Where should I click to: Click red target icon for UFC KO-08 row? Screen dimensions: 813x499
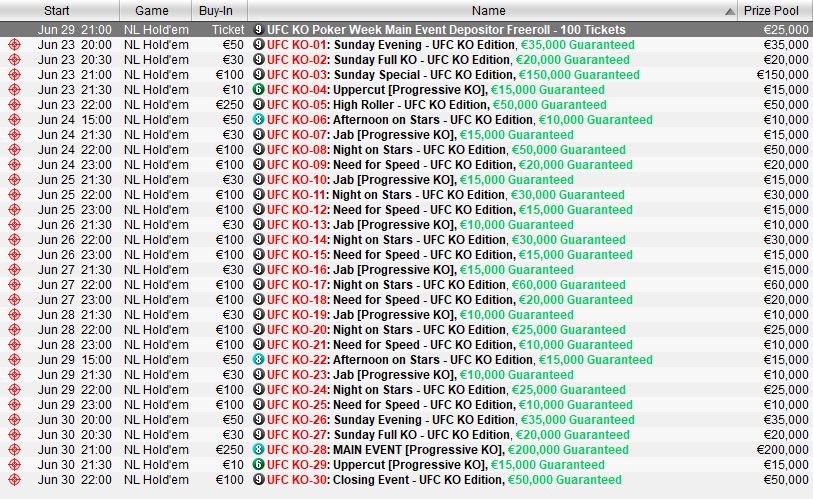pyautogui.click(x=15, y=150)
